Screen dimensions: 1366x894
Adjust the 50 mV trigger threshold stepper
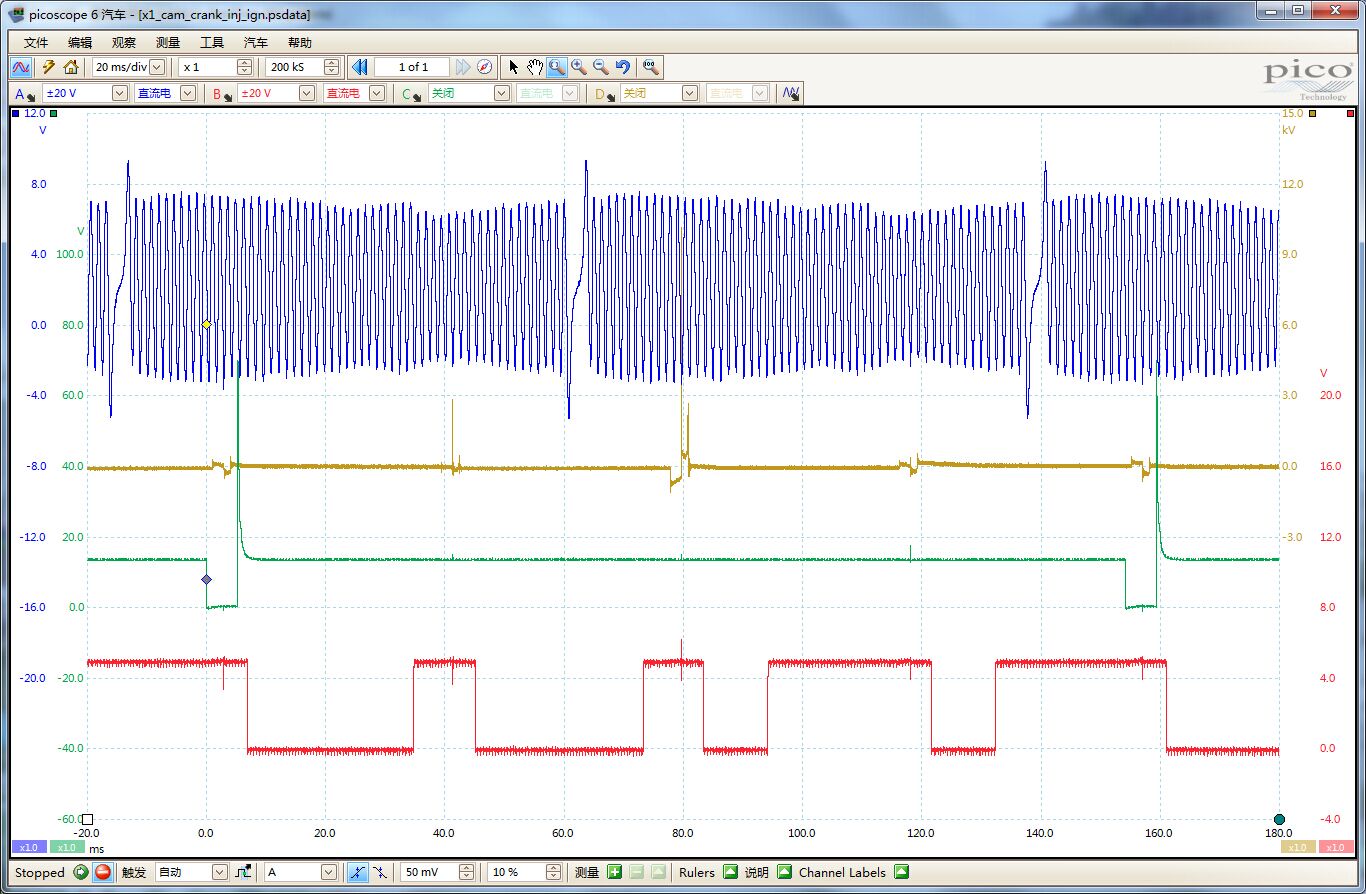(466, 872)
